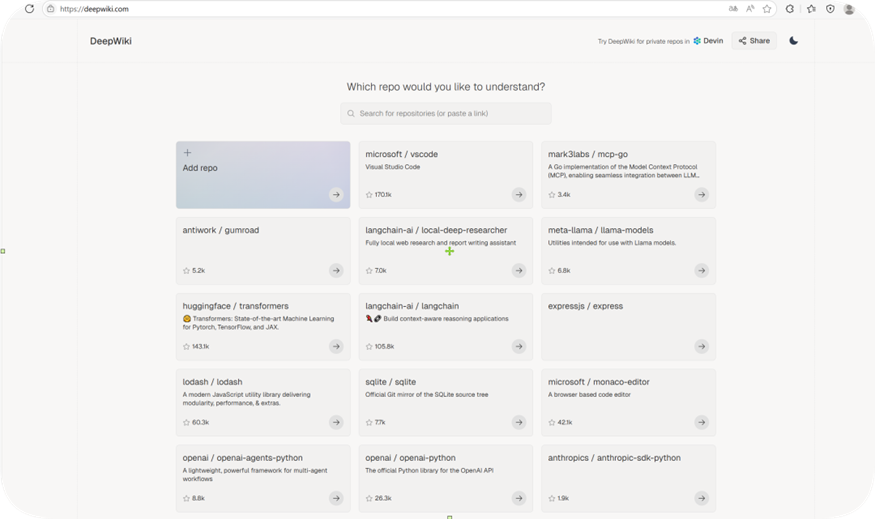This screenshot has width=875, height=519.
Task: Open sqlite / sqlite arrow button
Action: [x=519, y=422]
